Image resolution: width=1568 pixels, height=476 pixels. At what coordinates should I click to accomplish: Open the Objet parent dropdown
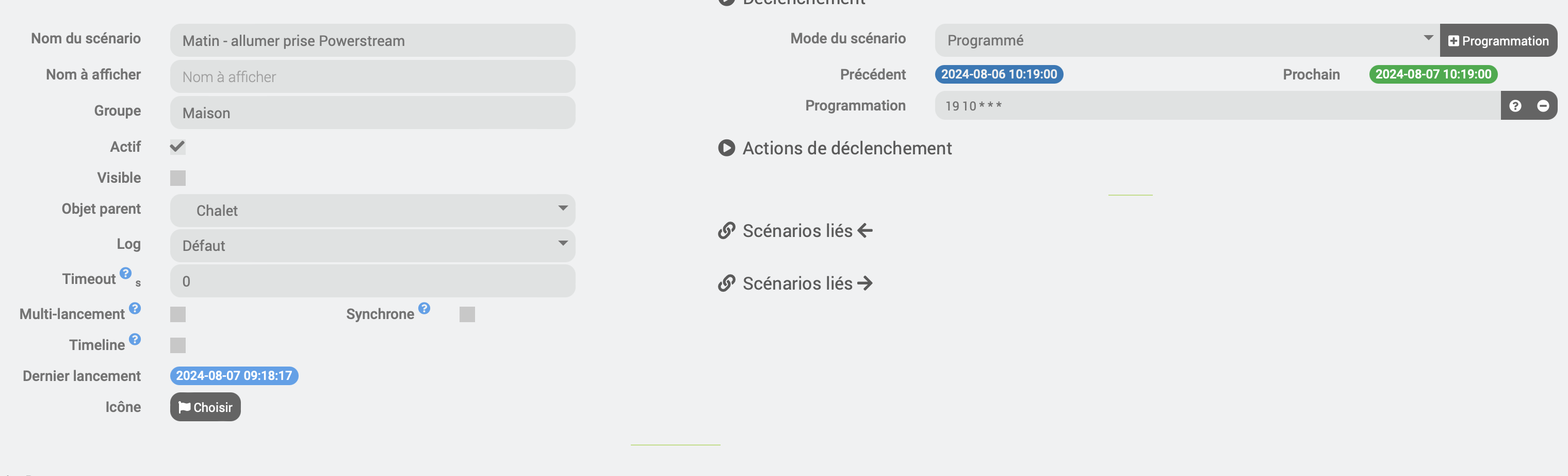(x=372, y=211)
